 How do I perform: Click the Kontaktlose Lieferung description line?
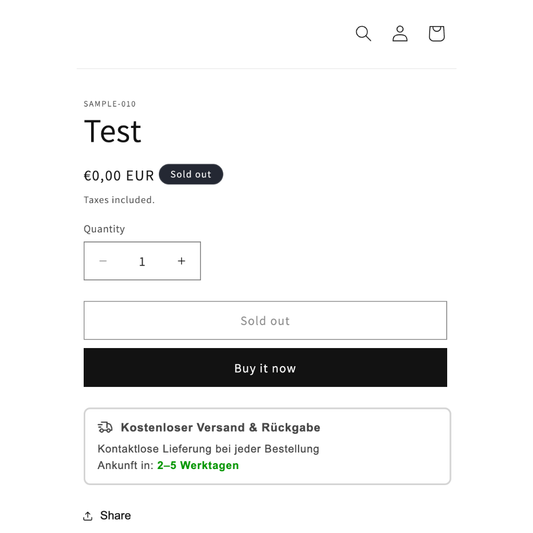(x=208, y=449)
